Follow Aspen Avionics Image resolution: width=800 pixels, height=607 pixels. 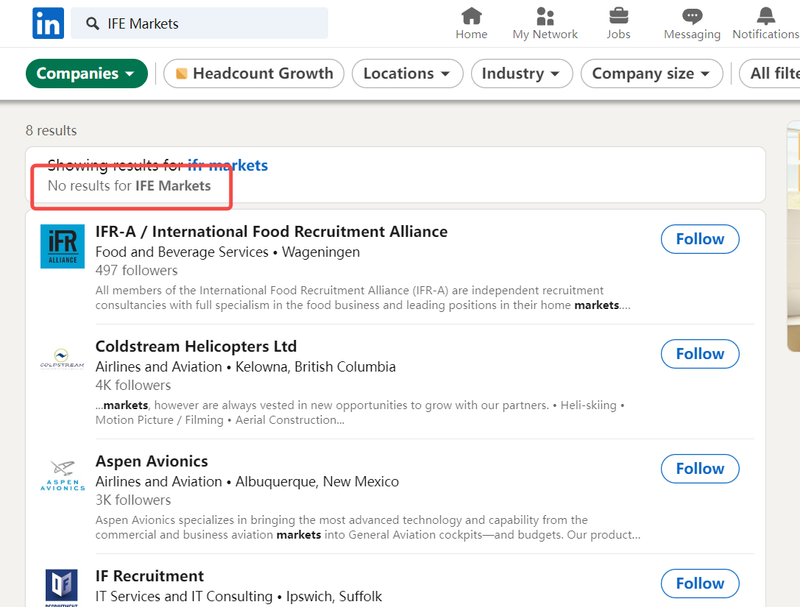(700, 468)
